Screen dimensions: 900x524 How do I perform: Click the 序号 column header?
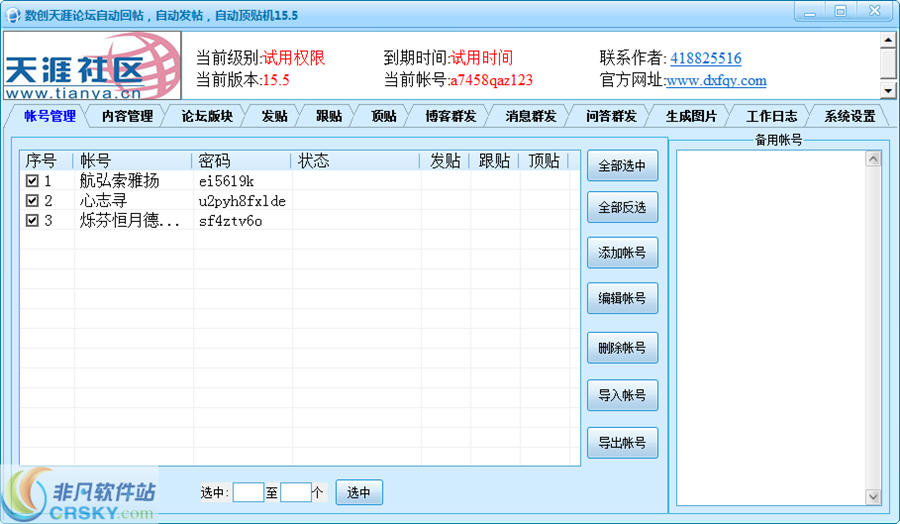(46, 161)
